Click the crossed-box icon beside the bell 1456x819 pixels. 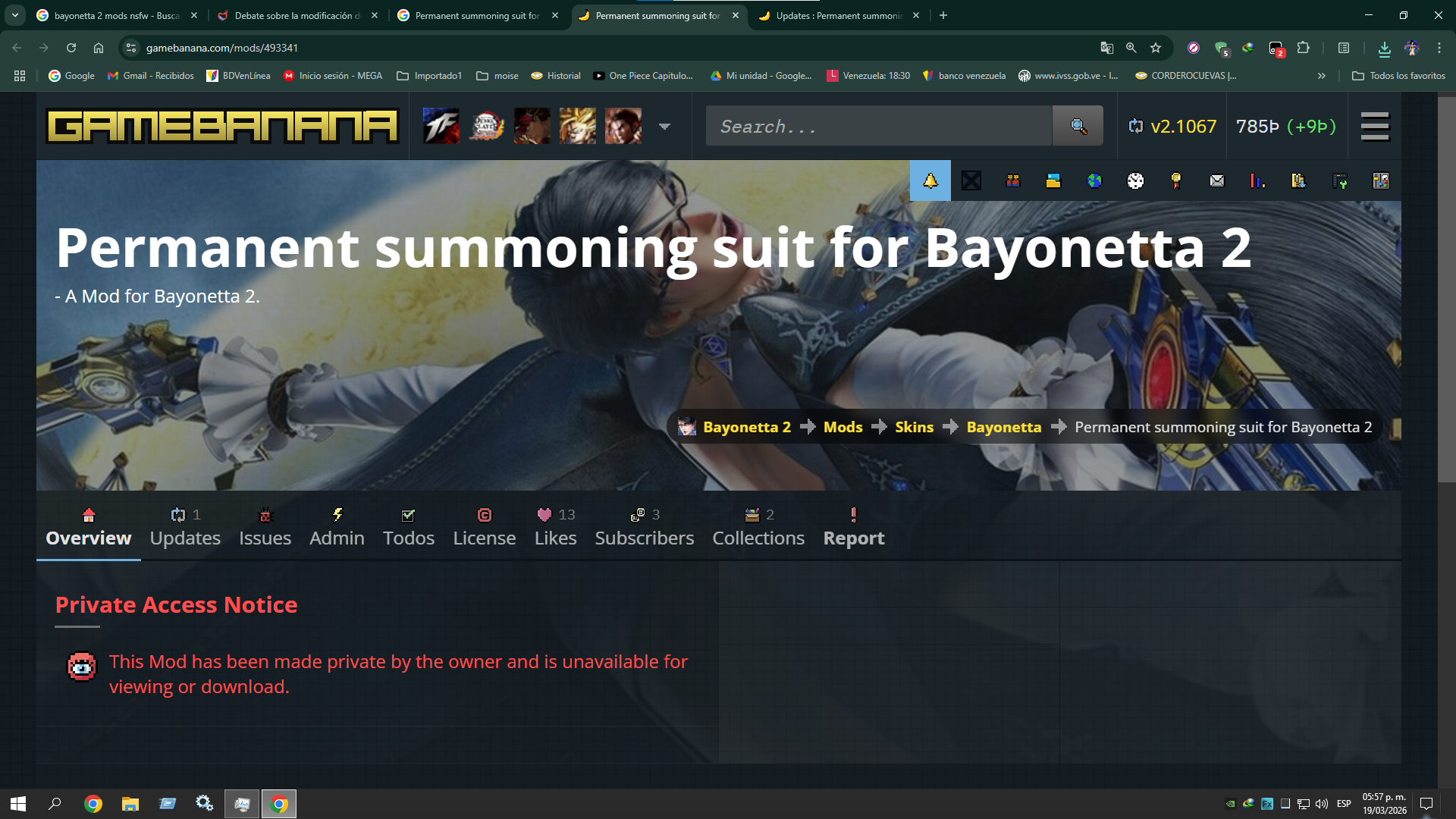(971, 180)
